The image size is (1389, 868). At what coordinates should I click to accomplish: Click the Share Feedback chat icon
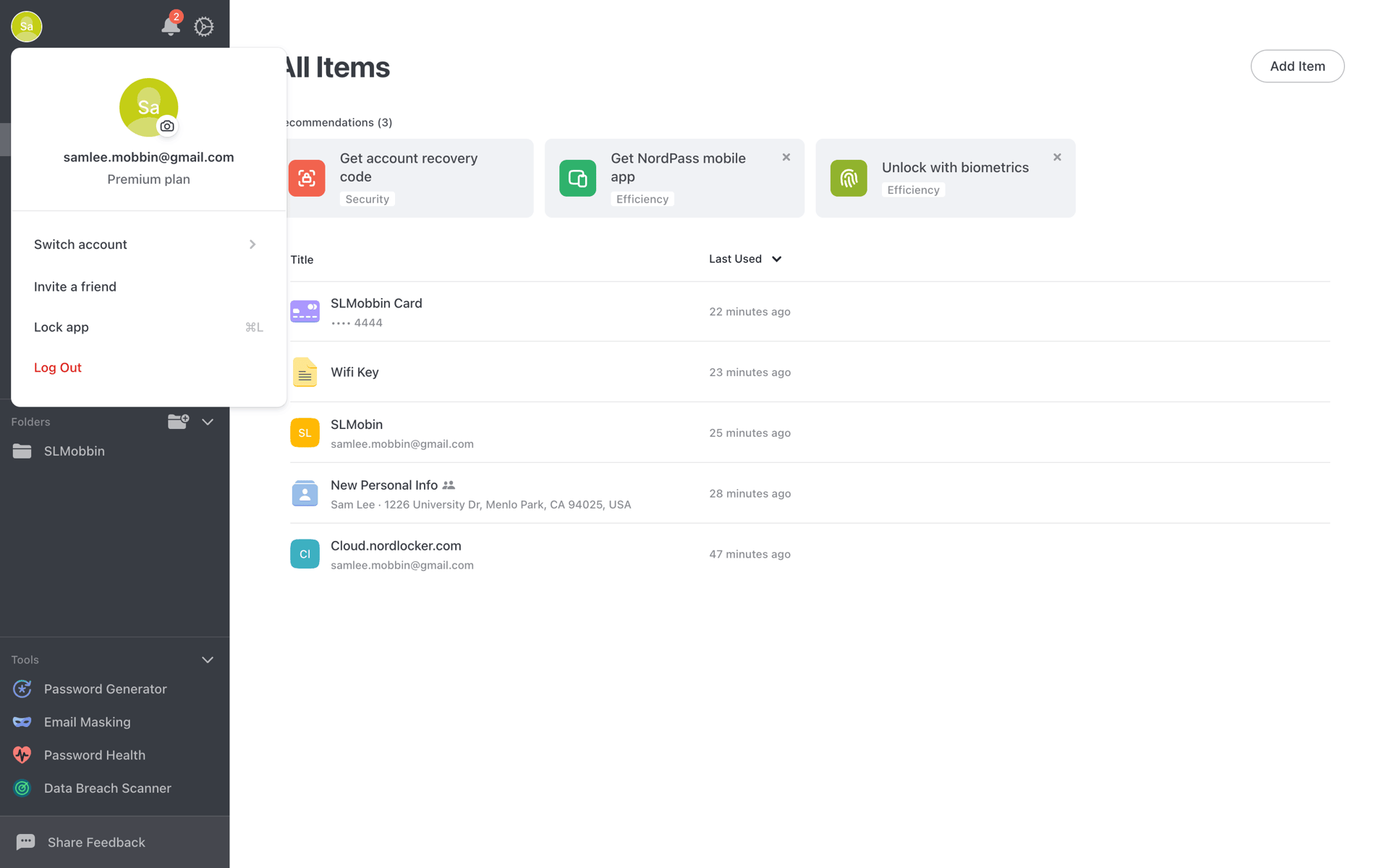(x=25, y=842)
